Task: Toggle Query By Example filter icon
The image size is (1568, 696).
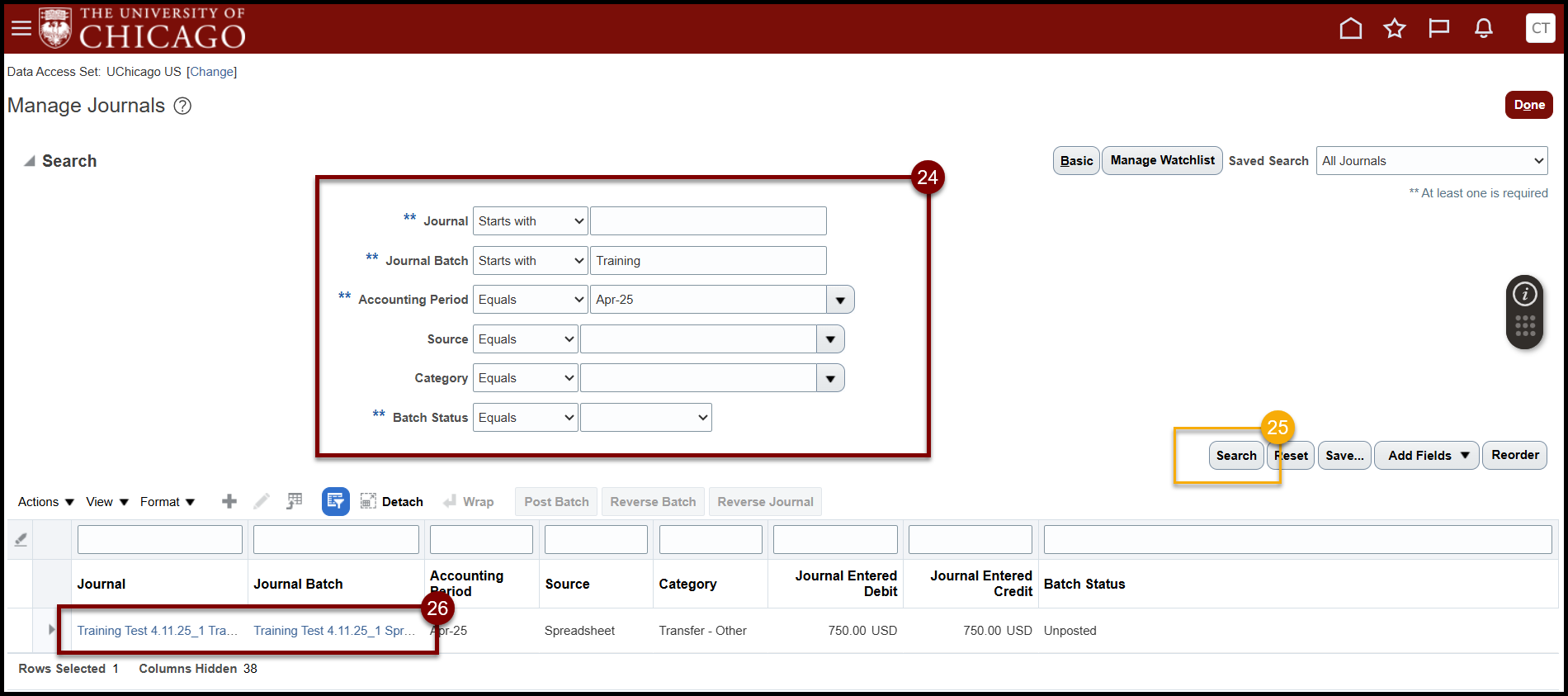Action: coord(335,501)
